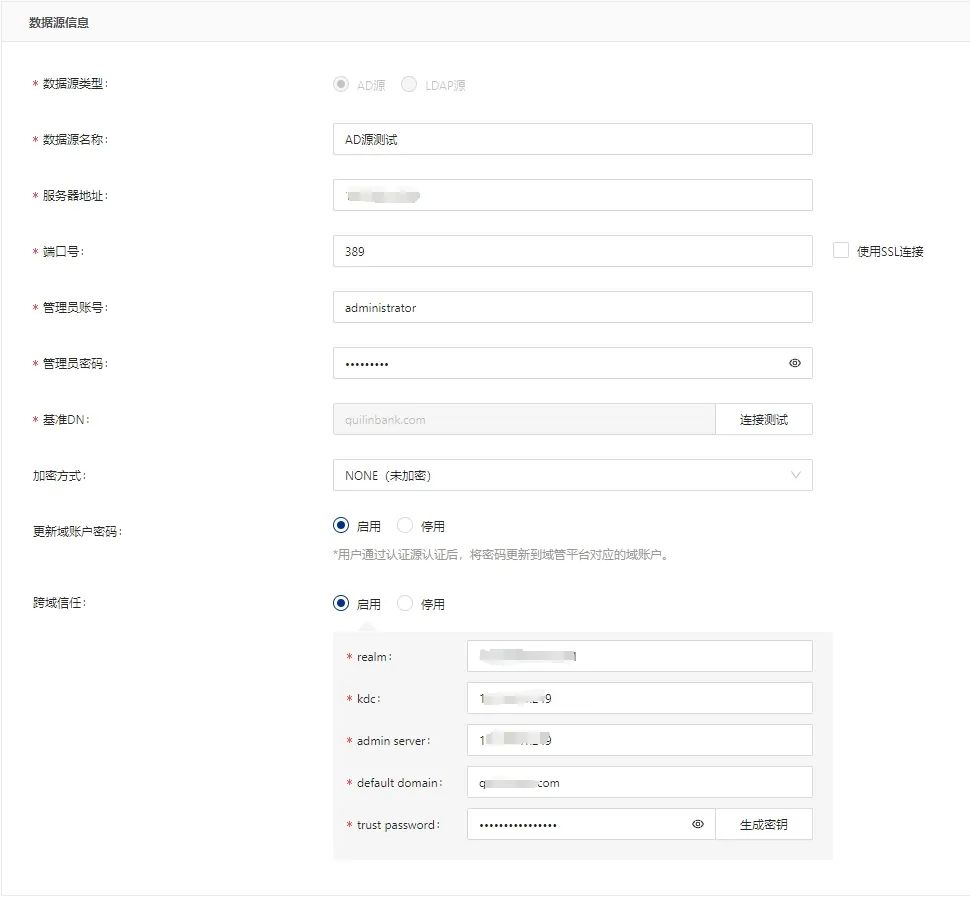Image resolution: width=970 pixels, height=897 pixels.
Task: Click the 基准DN input field
Action: point(525,419)
